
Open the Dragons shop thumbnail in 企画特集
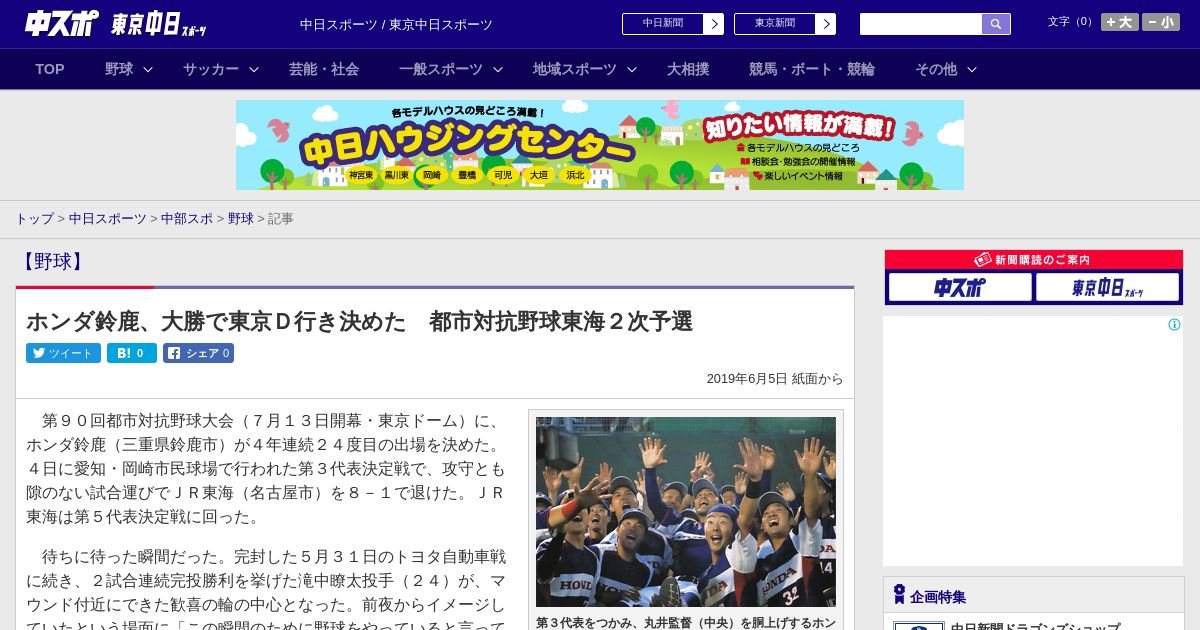pos(919,626)
